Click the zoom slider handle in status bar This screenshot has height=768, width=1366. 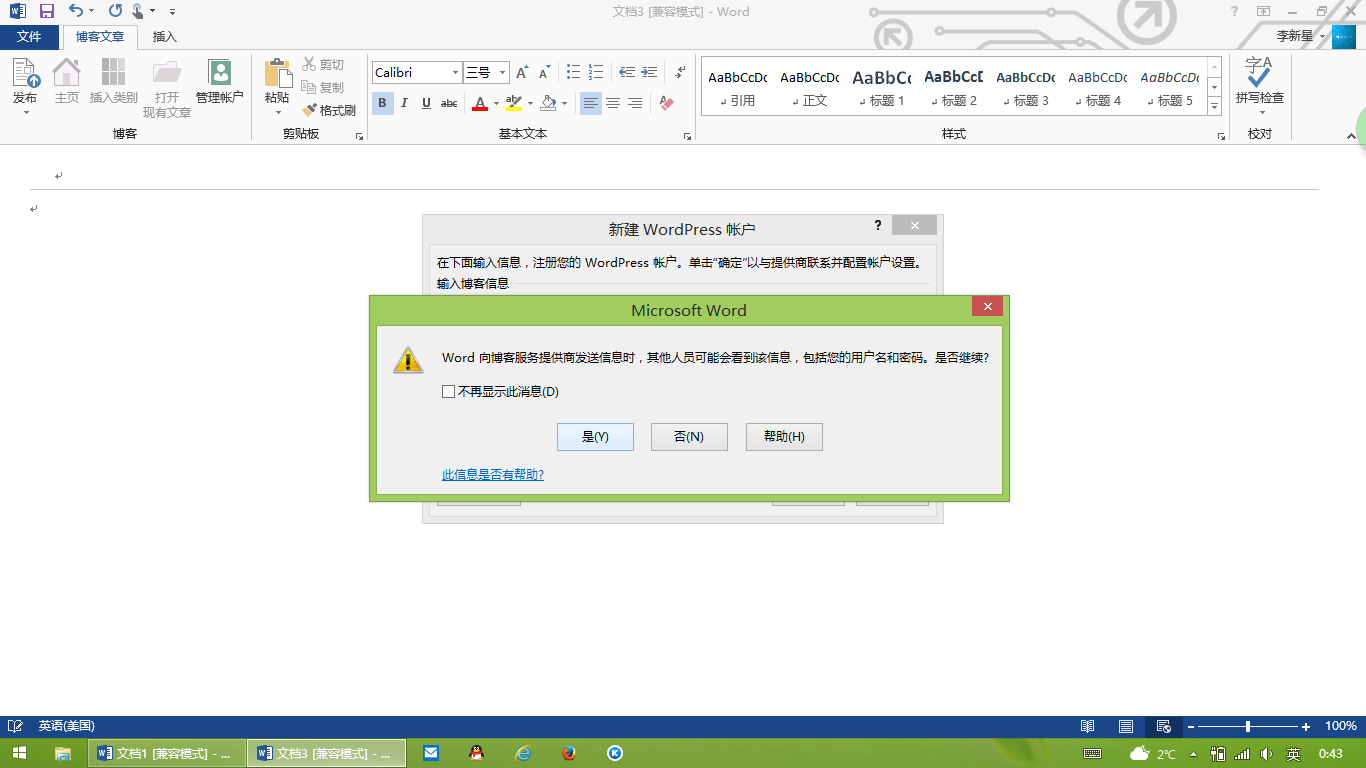(1248, 726)
